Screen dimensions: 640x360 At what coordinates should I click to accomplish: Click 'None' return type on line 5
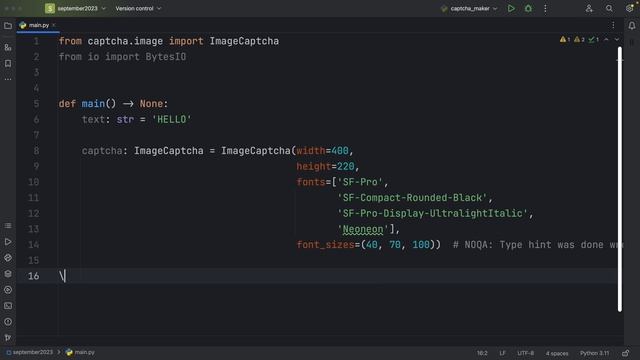tap(151, 104)
